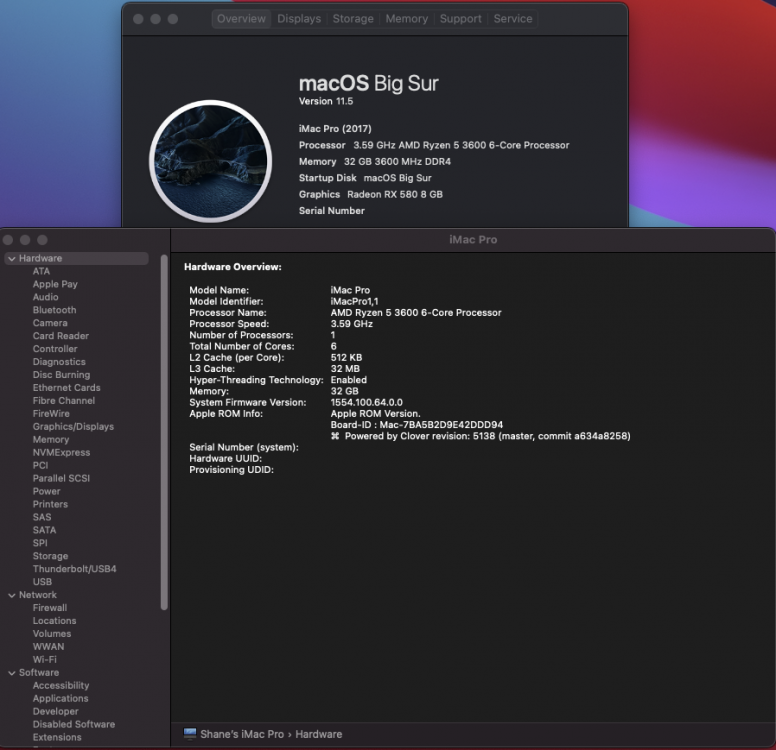Open Parallel SCSI entry

(x=61, y=478)
